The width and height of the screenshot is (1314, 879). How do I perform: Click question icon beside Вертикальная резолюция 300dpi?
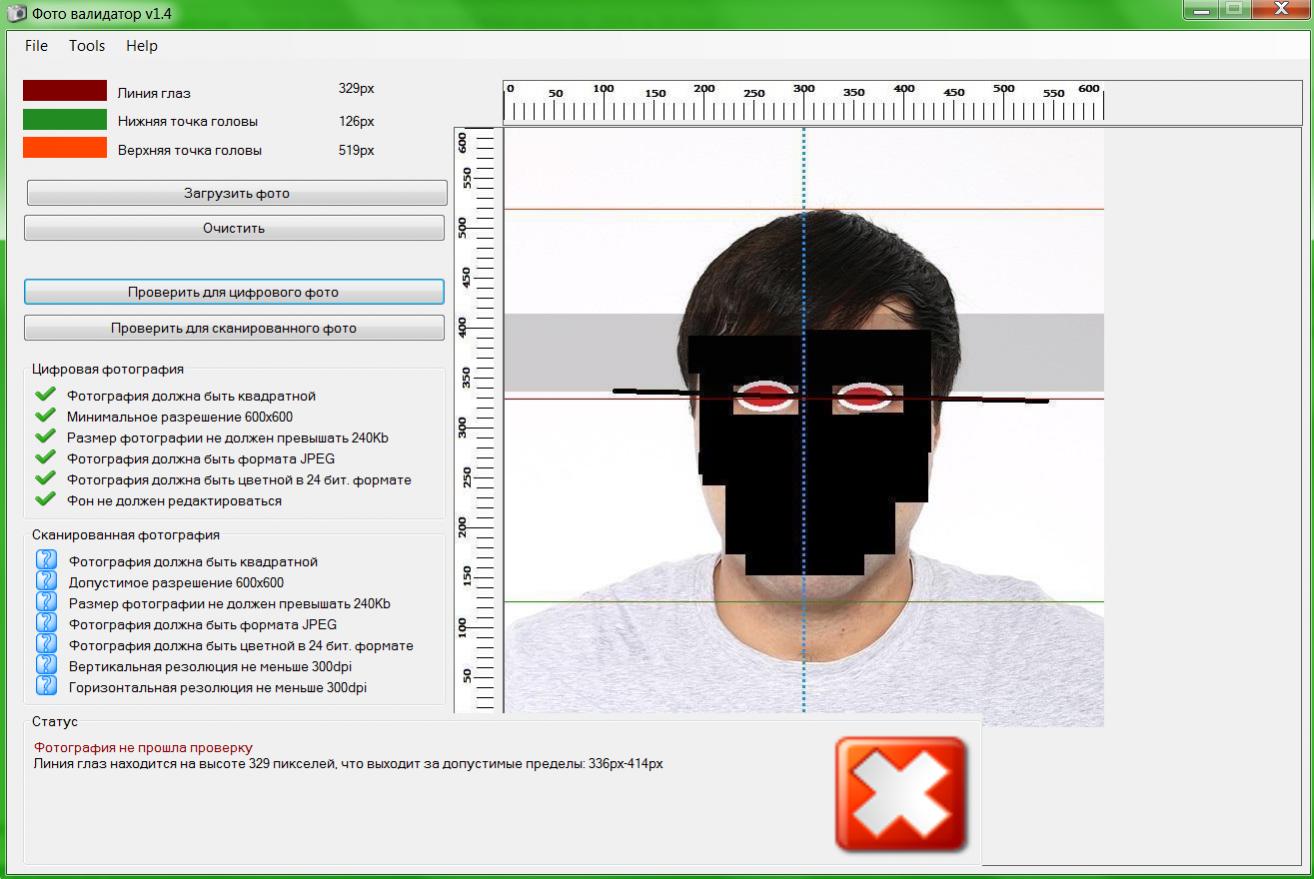tap(46, 665)
